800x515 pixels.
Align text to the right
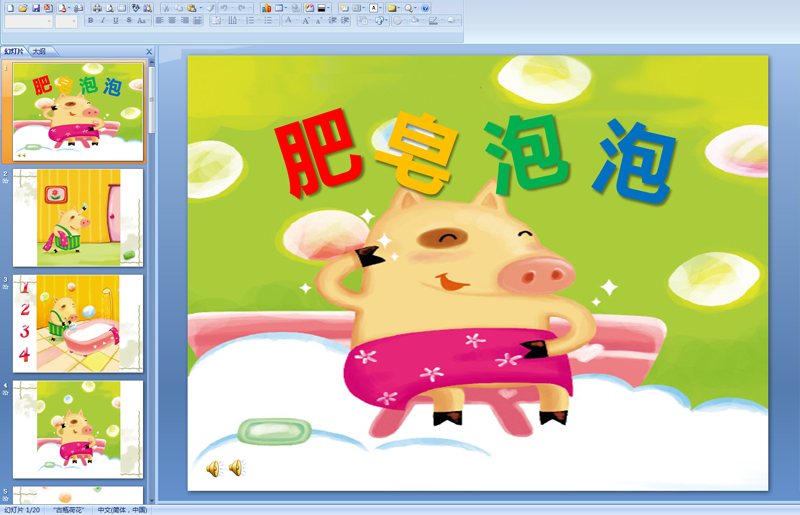pos(185,20)
